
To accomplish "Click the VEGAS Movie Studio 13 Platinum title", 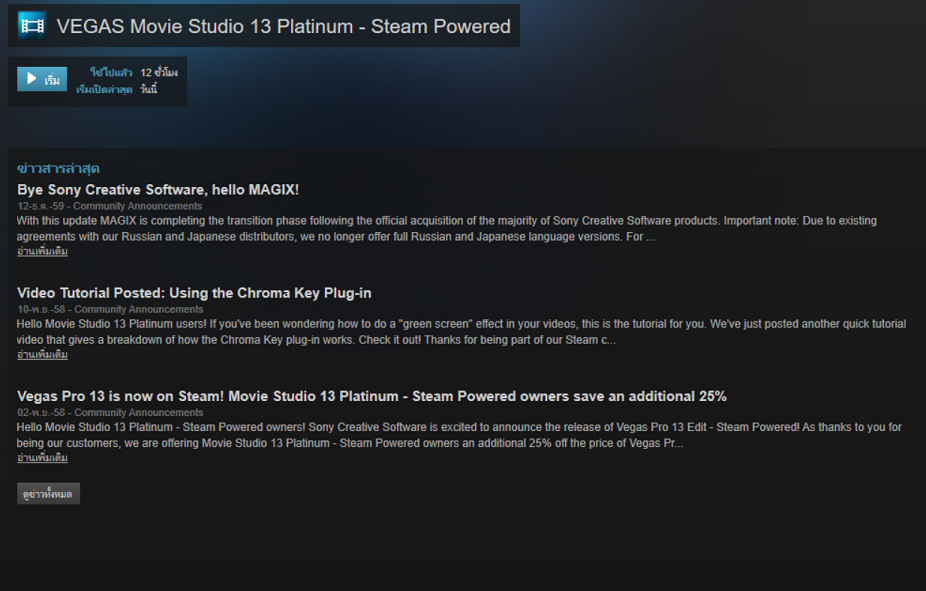I will pos(283,27).
